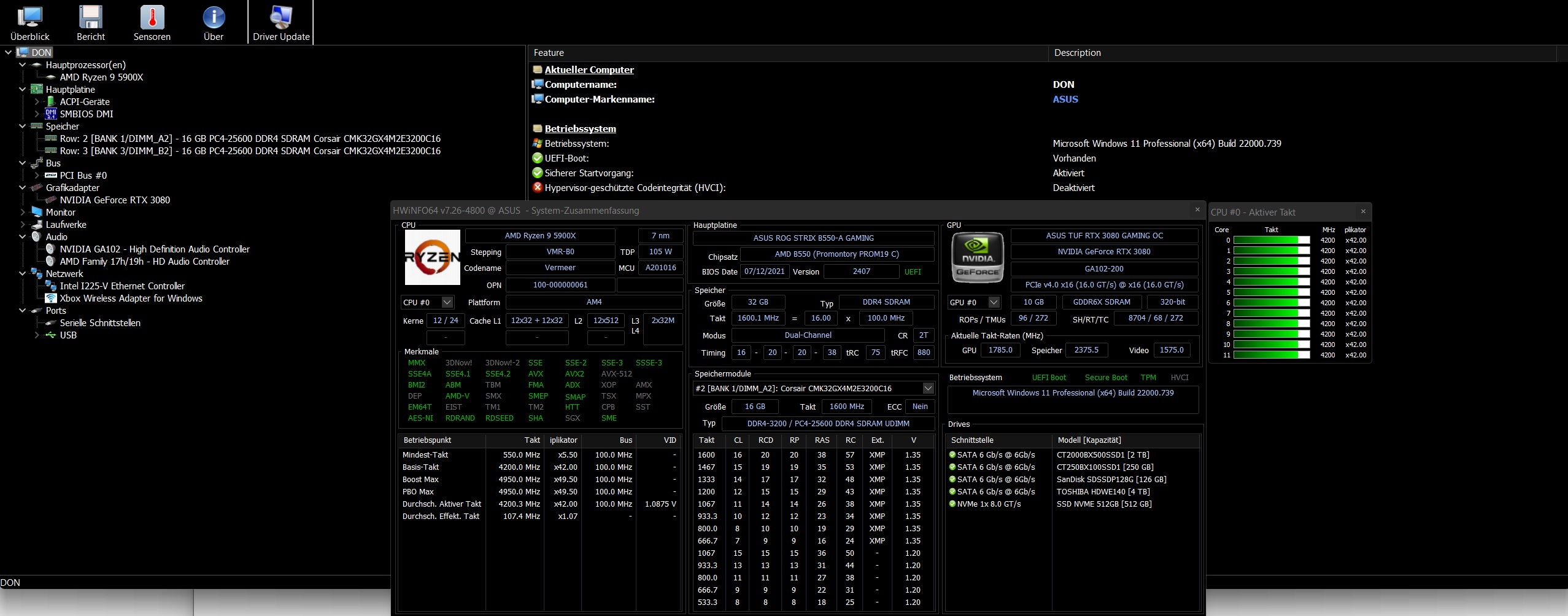This screenshot has width=1568, height=616.
Task: Click the Betriebssystem Windows flag icon
Action: click(538, 143)
